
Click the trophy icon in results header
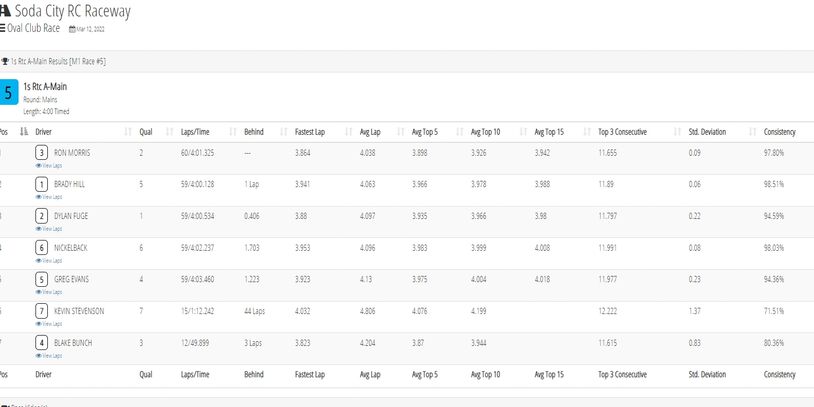coord(5,61)
